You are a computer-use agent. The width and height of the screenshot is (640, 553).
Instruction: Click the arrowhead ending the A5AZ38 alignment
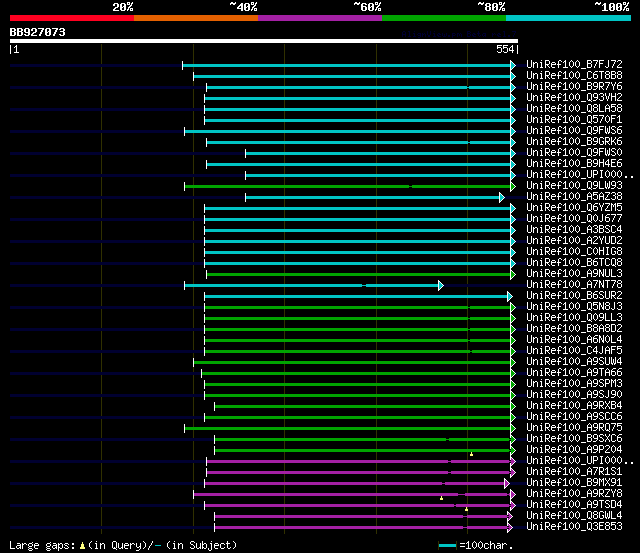click(x=502, y=198)
